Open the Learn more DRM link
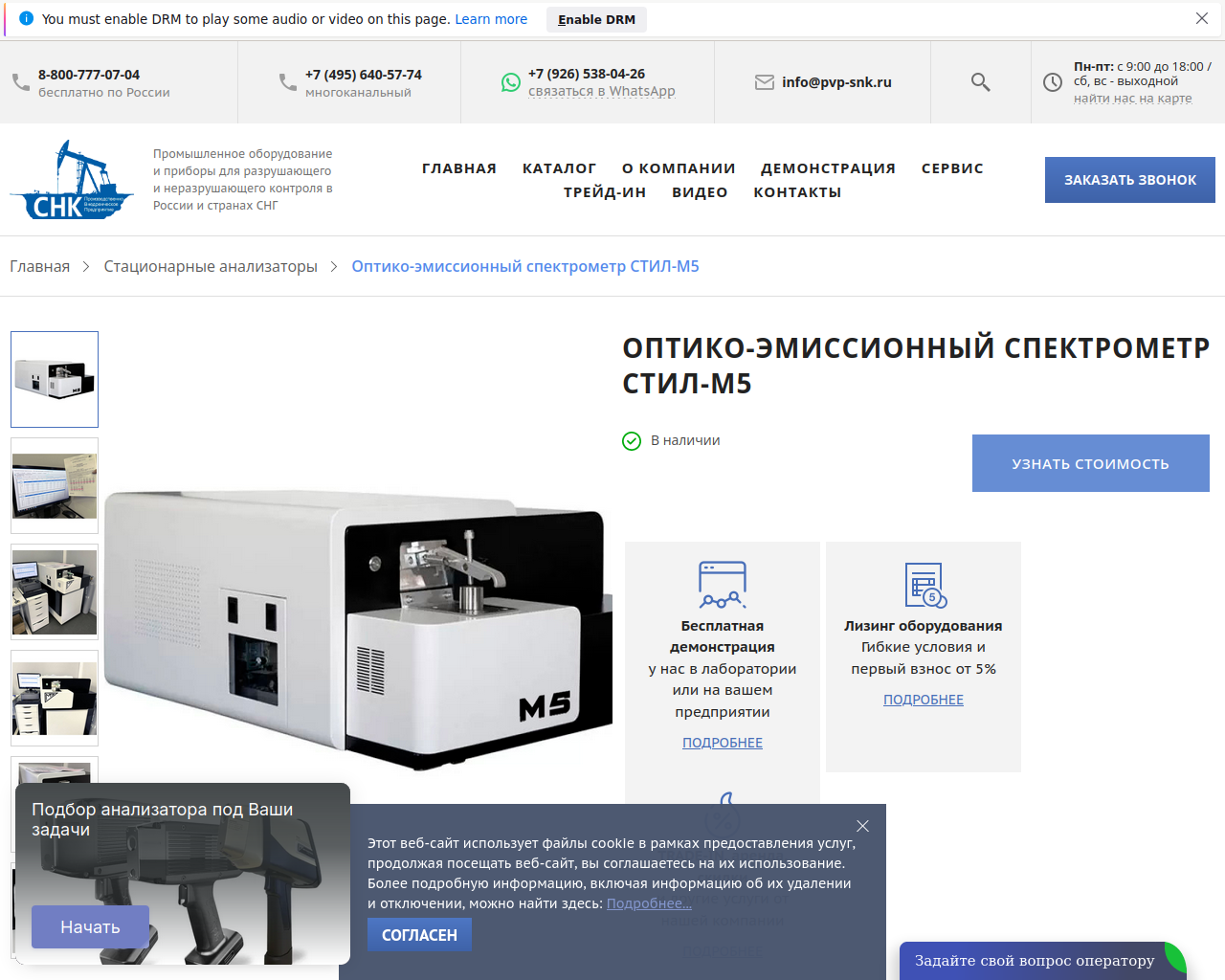1225x980 pixels. click(491, 19)
